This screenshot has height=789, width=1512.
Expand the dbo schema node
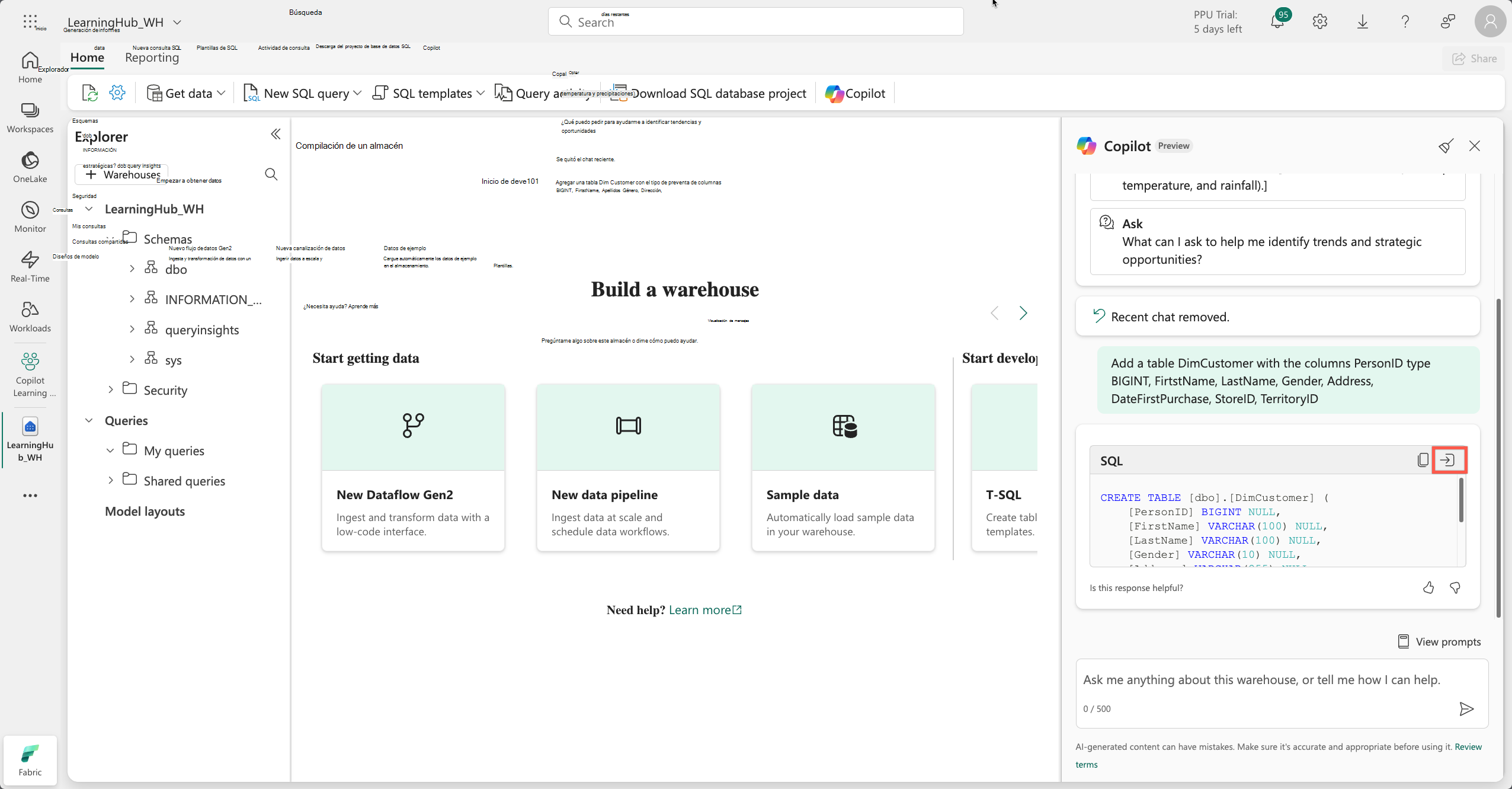point(132,269)
